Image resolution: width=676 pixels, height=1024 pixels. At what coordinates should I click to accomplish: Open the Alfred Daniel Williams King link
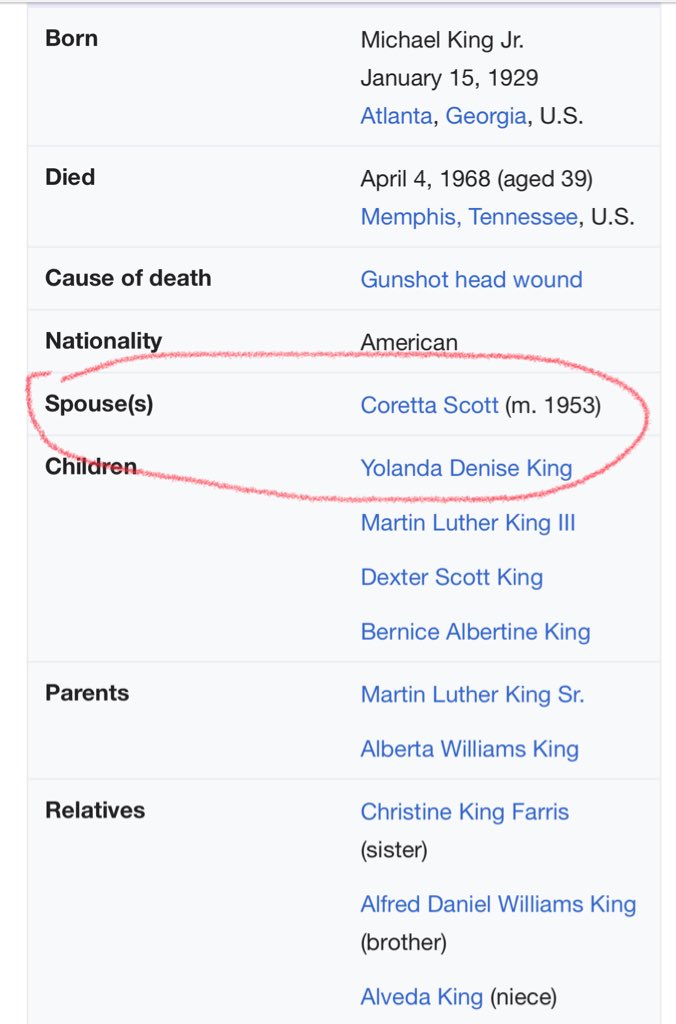(498, 904)
